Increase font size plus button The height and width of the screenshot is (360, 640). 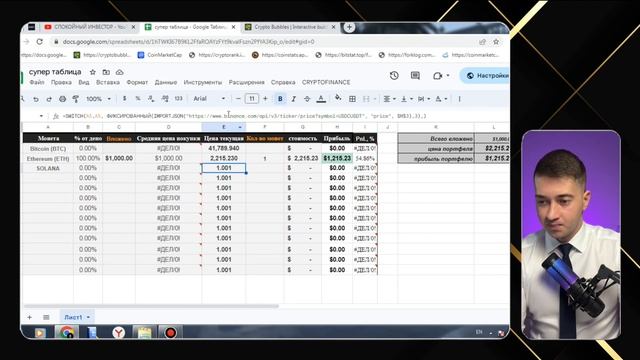265,98
